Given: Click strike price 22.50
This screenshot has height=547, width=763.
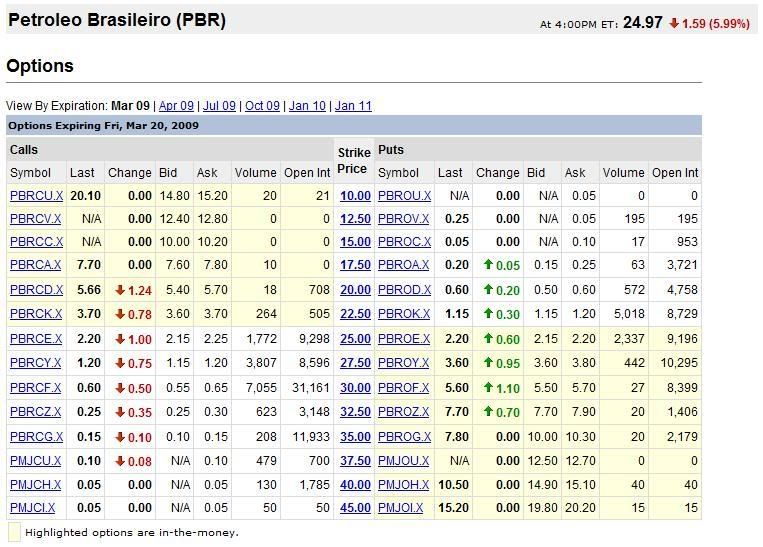Looking at the screenshot, I should (355, 314).
